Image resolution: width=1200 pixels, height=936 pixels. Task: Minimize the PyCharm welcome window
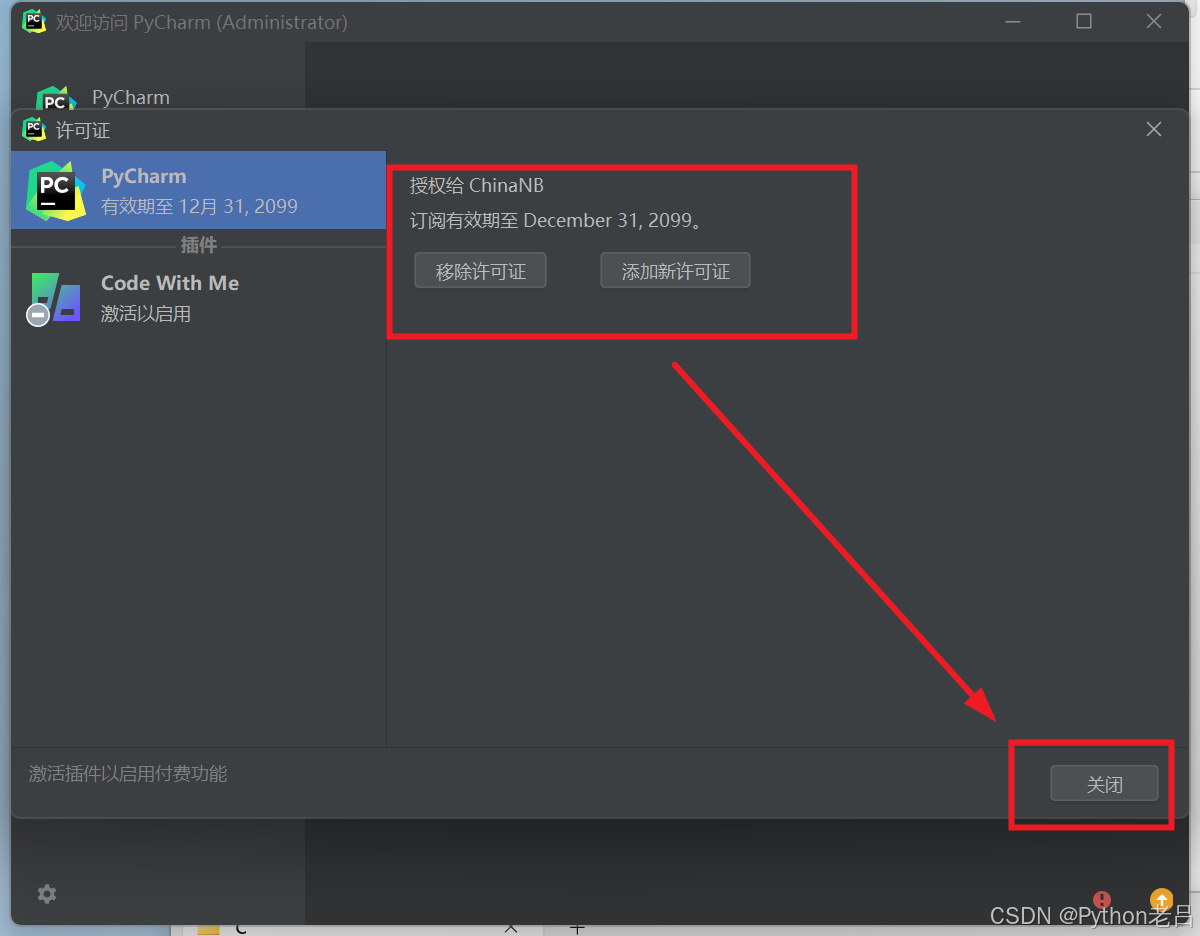point(1014,21)
